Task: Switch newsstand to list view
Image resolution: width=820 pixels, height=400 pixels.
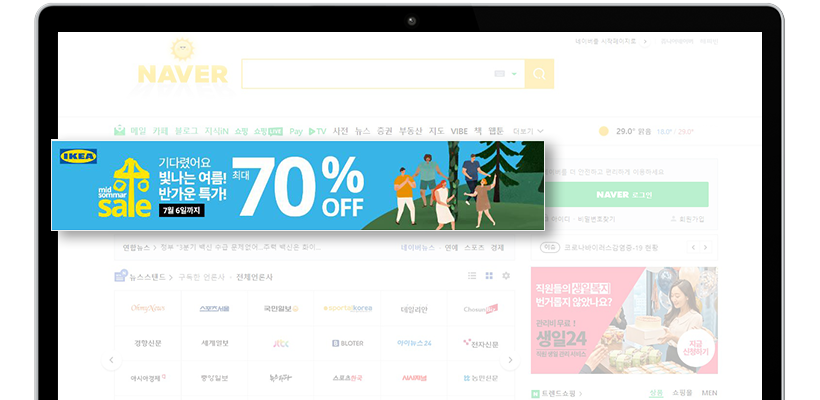Action: click(472, 276)
